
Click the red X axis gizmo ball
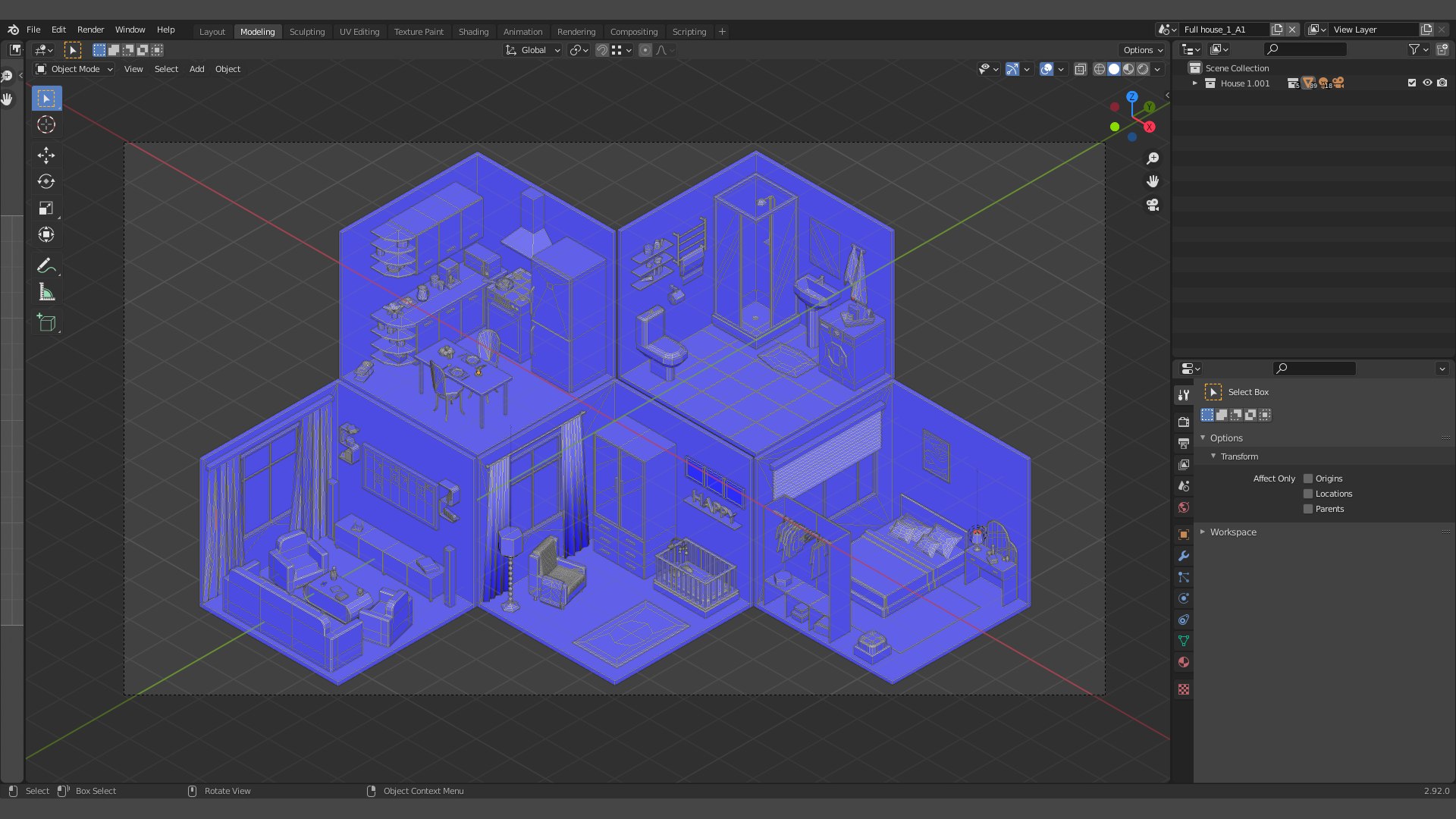(x=1150, y=127)
